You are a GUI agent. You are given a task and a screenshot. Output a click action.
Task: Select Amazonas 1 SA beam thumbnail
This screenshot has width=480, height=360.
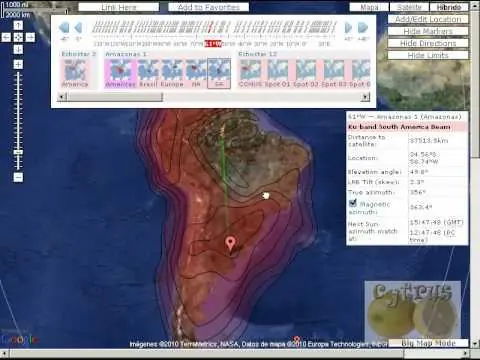pos(219,73)
